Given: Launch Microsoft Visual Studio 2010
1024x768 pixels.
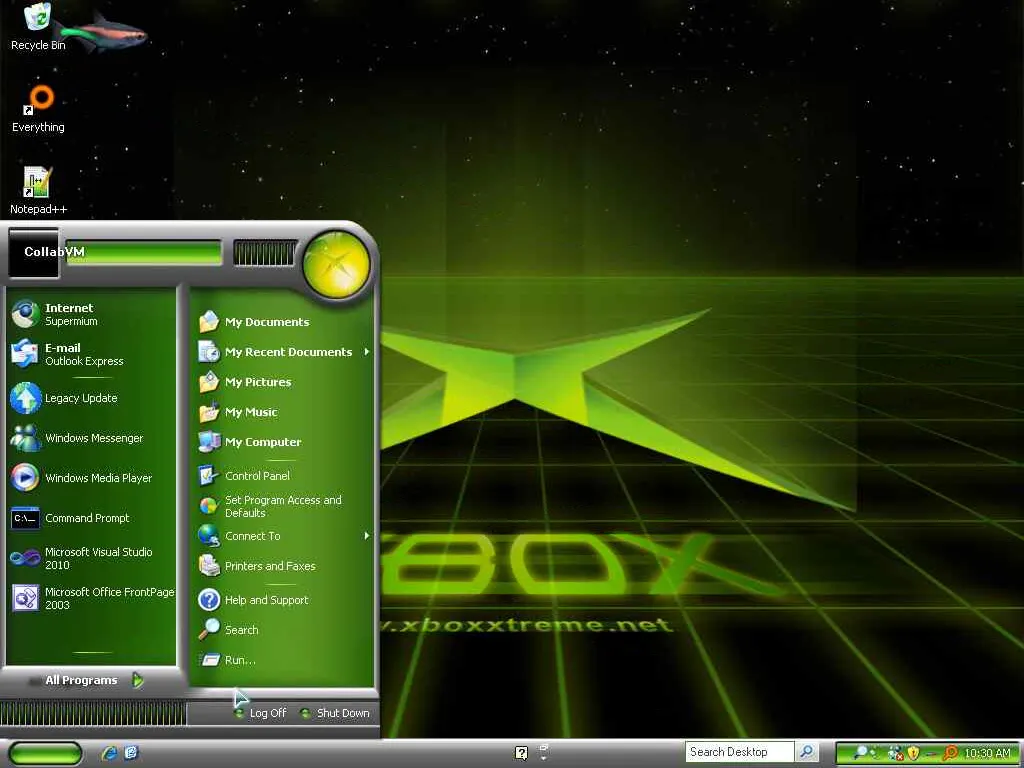Looking at the screenshot, I should pyautogui.click(x=91, y=558).
